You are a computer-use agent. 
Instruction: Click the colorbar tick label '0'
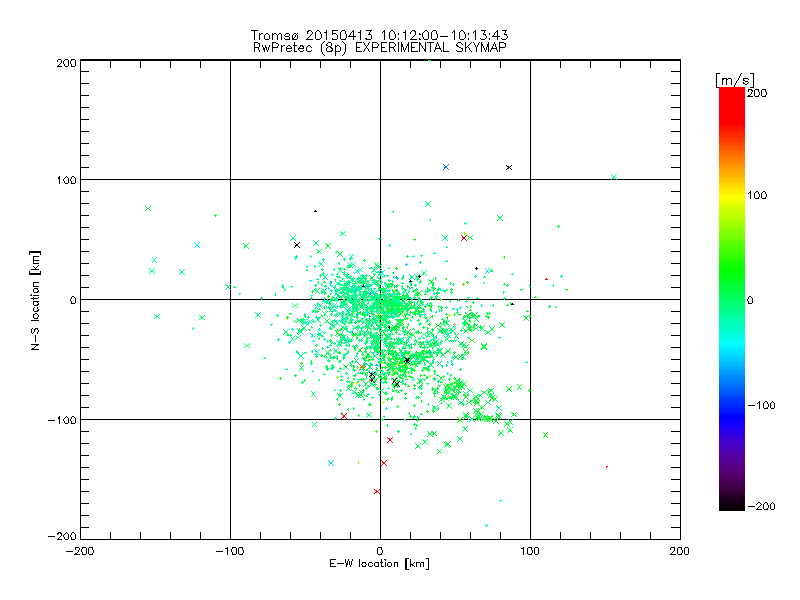(750, 301)
